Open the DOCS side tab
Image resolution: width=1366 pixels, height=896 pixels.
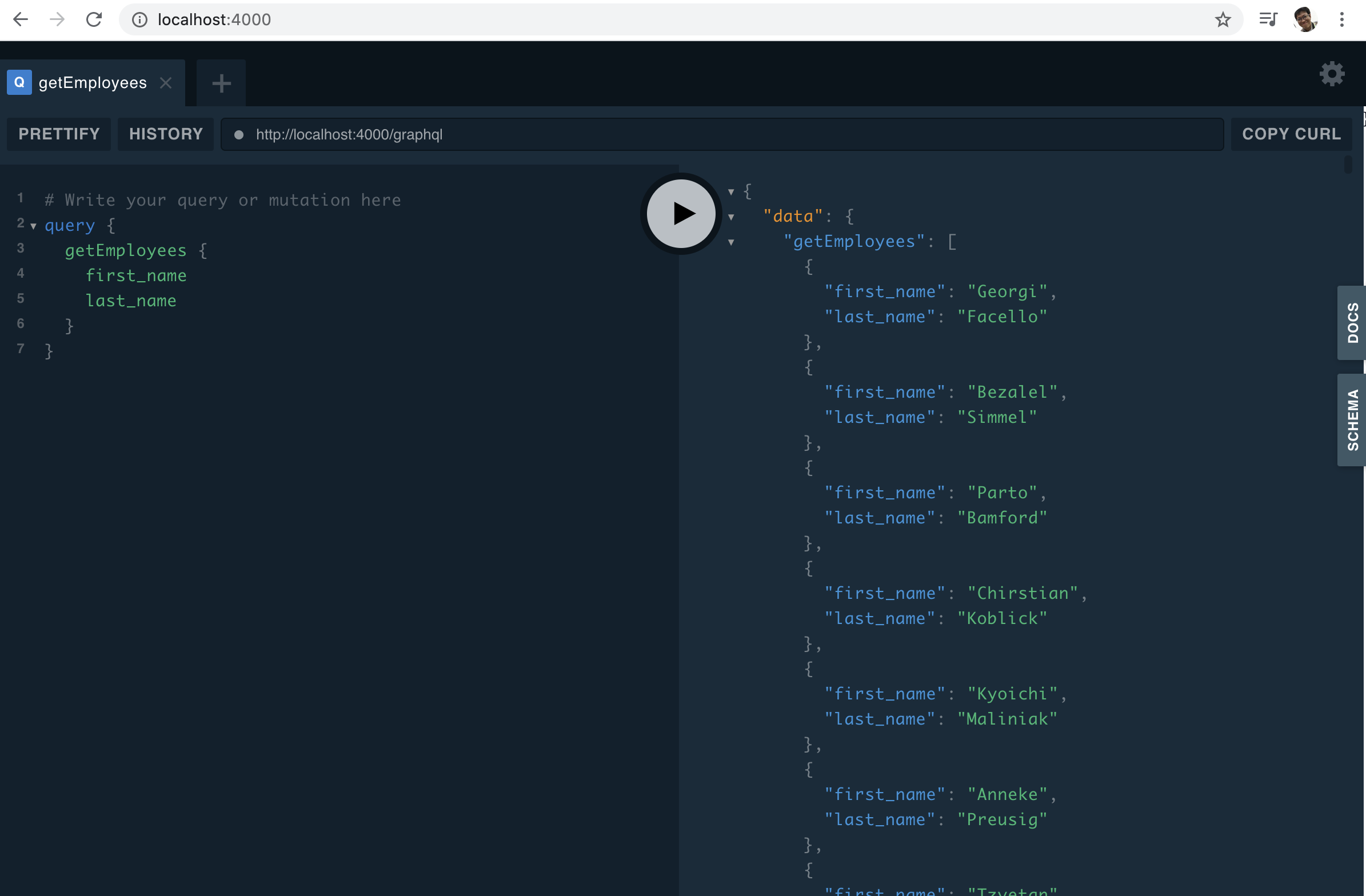[x=1352, y=323]
